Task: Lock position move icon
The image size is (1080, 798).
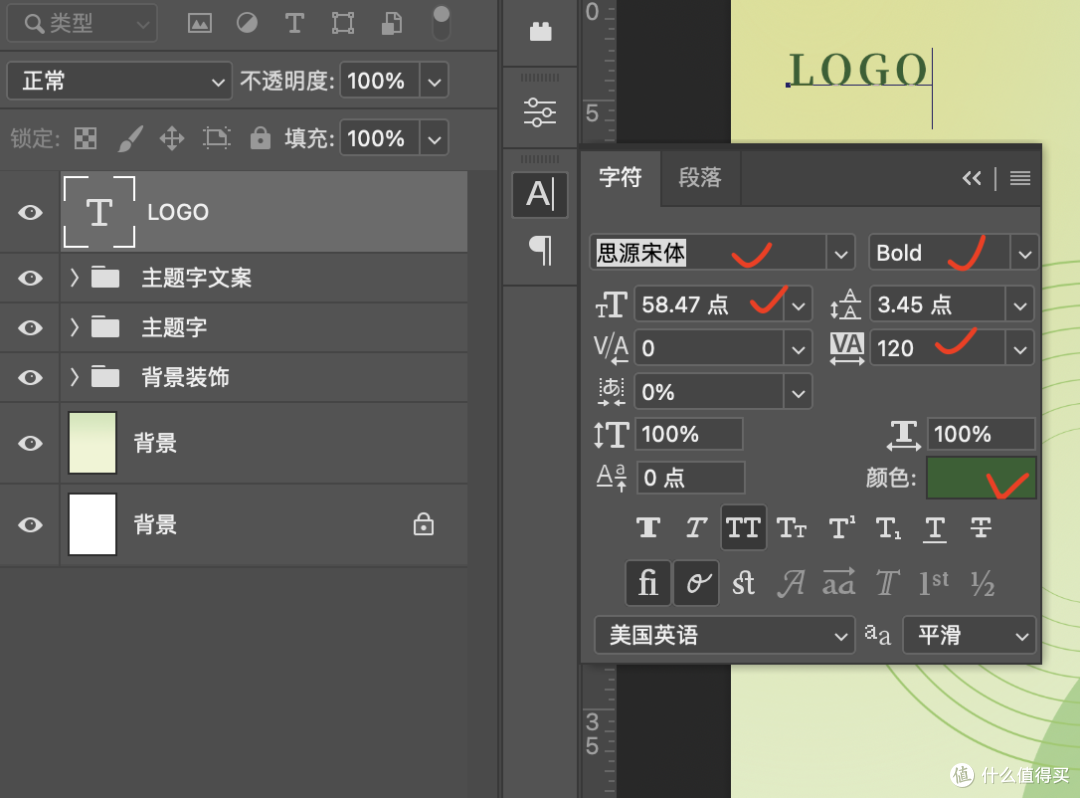Action: tap(172, 138)
